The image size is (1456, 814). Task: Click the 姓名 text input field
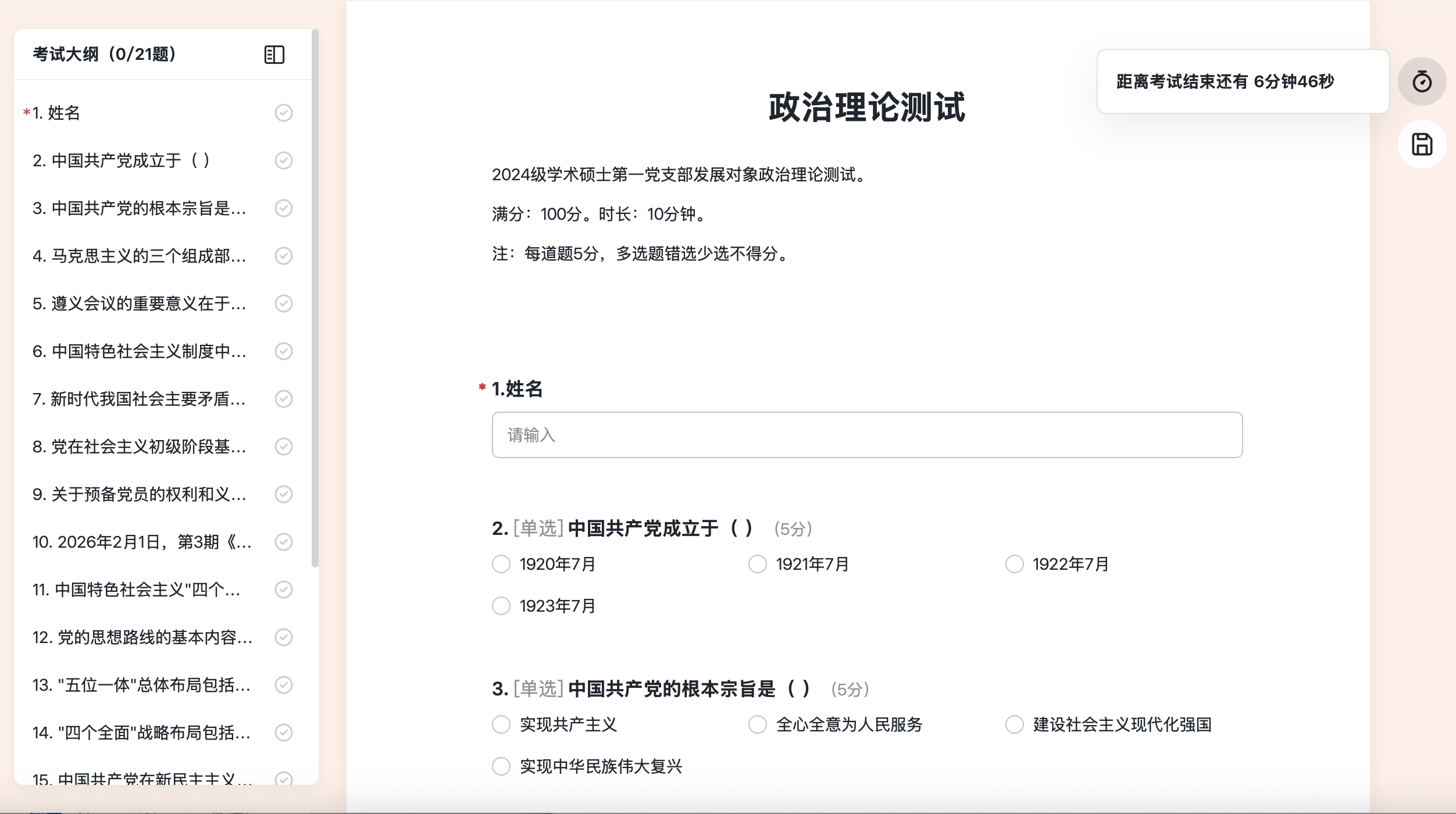pos(866,435)
